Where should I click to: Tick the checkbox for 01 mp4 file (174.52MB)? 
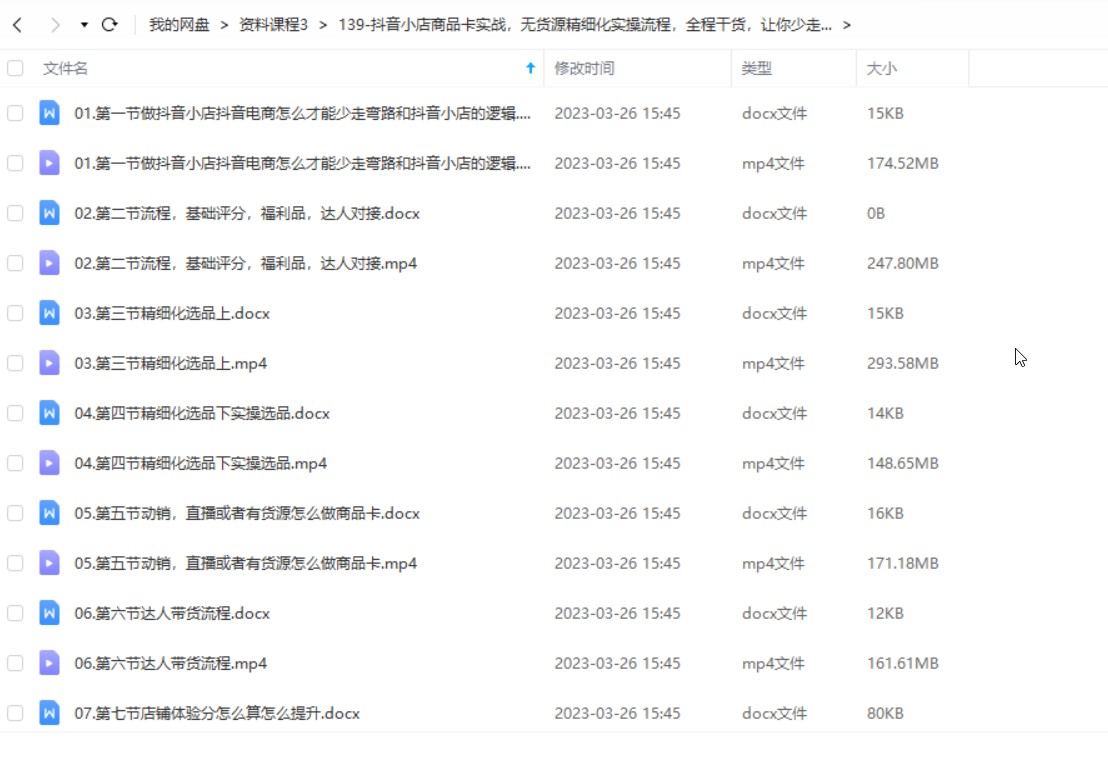pos(15,163)
